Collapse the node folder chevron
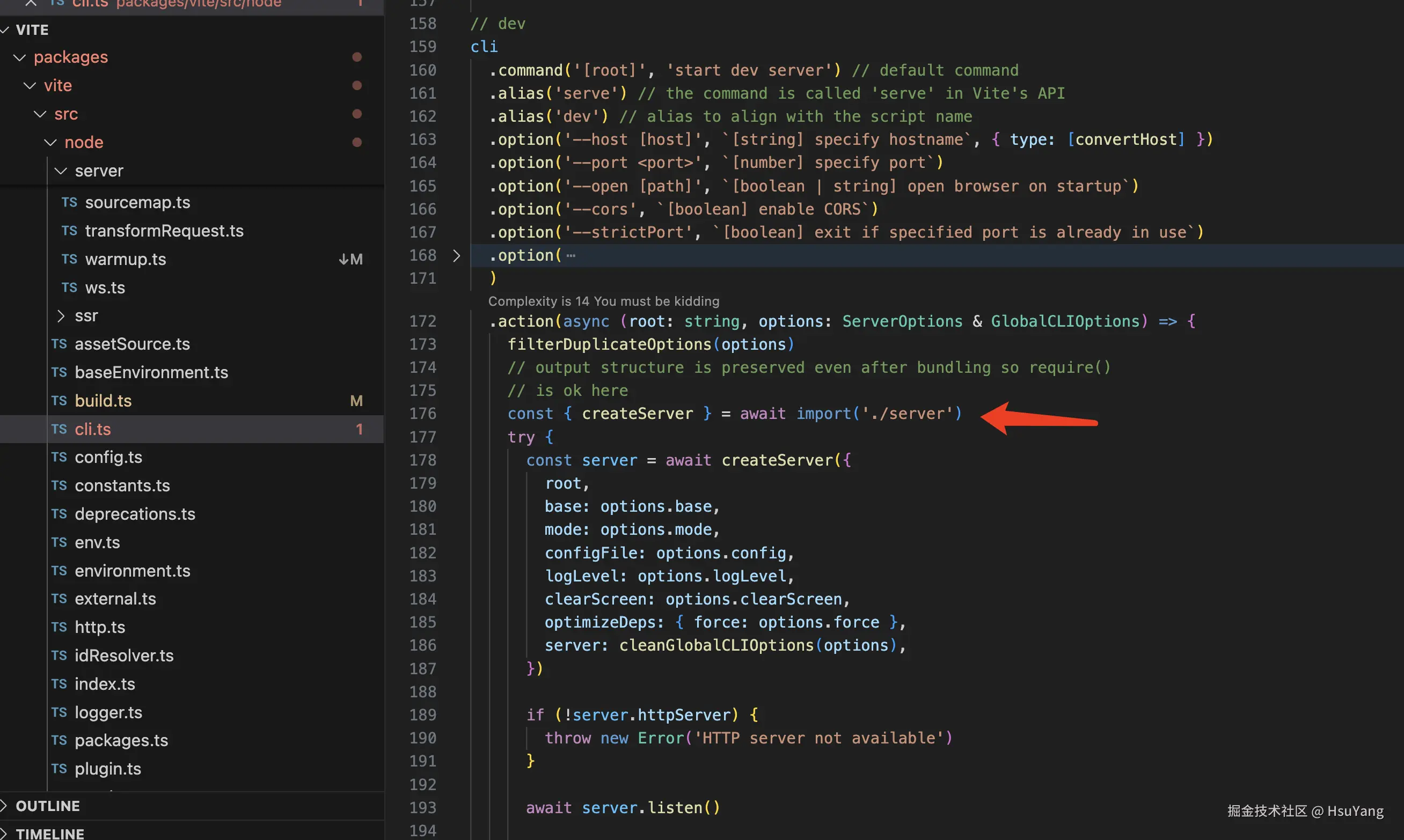The width and height of the screenshot is (1404, 840). coord(50,143)
